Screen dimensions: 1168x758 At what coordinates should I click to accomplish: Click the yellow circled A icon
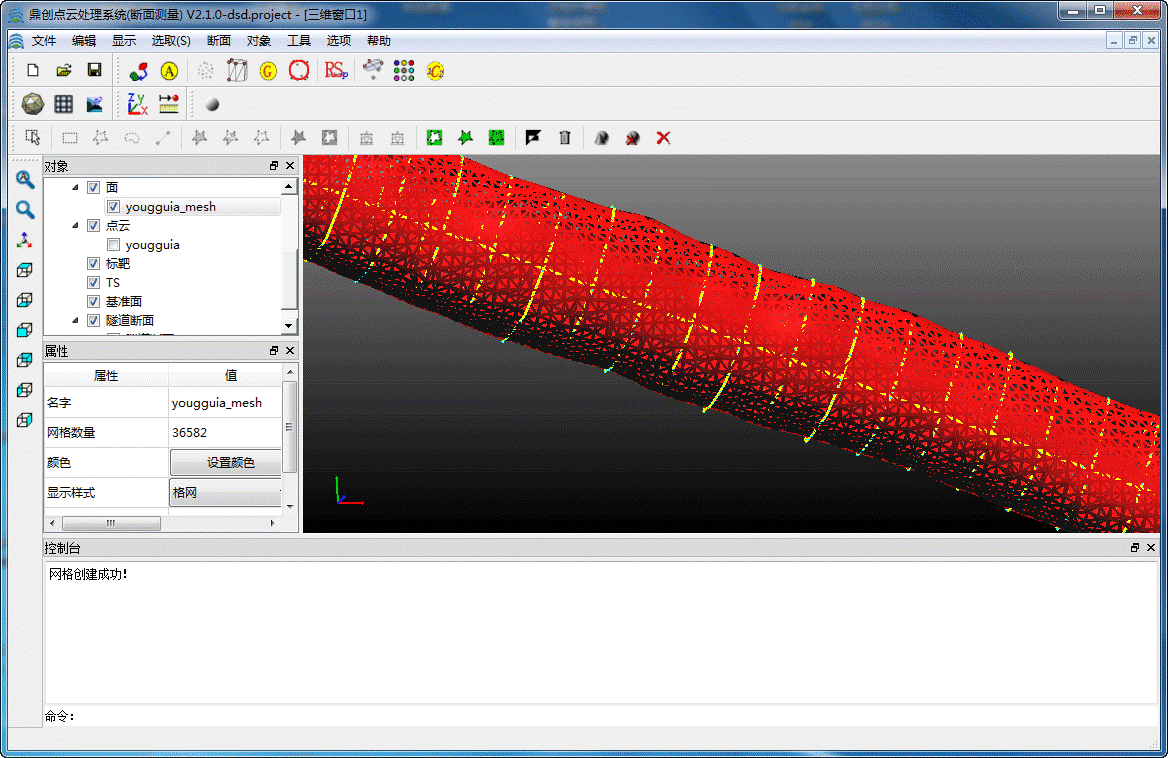(x=169, y=71)
